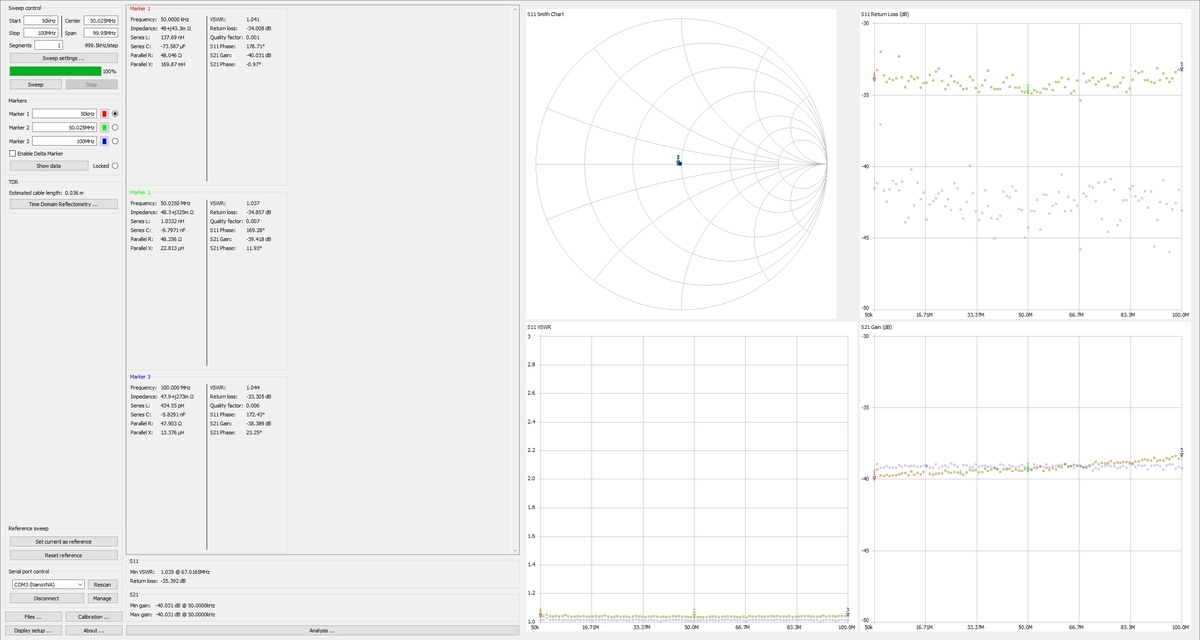Set current sweep as reference
The width and height of the screenshot is (1200, 640).
tap(63, 541)
